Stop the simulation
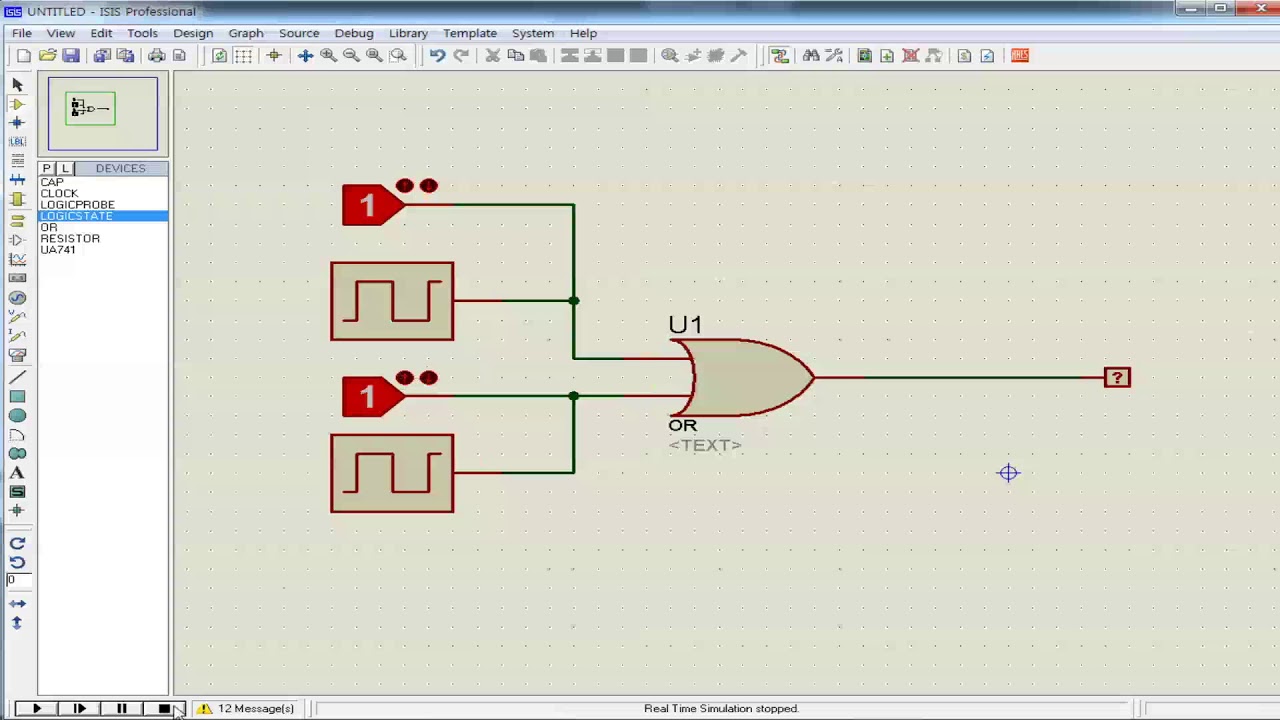Image resolution: width=1280 pixels, height=720 pixels. point(164,709)
